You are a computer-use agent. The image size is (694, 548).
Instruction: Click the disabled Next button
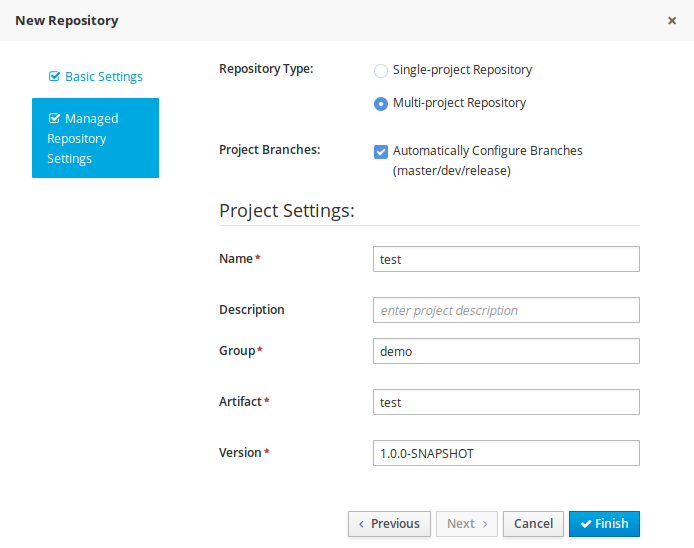pos(467,524)
